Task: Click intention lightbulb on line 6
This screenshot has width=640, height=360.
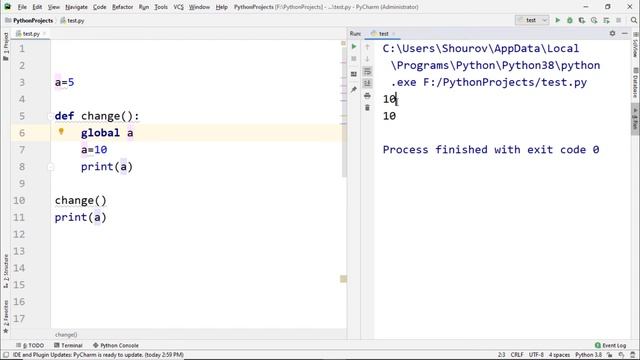Action: [x=61, y=131]
